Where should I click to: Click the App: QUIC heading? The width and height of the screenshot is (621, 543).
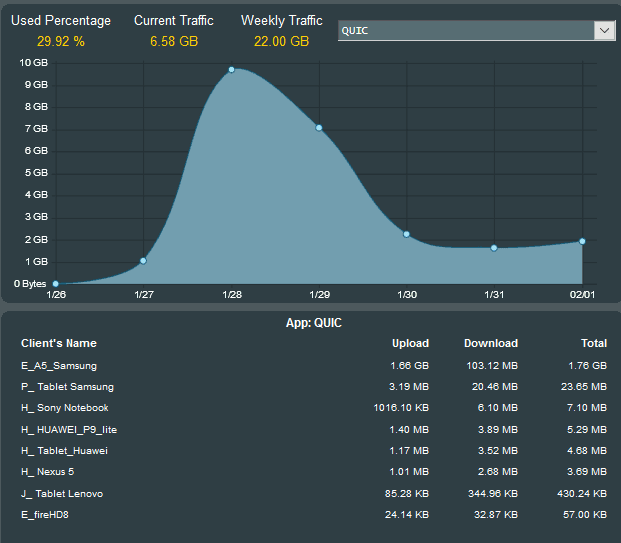coord(314,323)
